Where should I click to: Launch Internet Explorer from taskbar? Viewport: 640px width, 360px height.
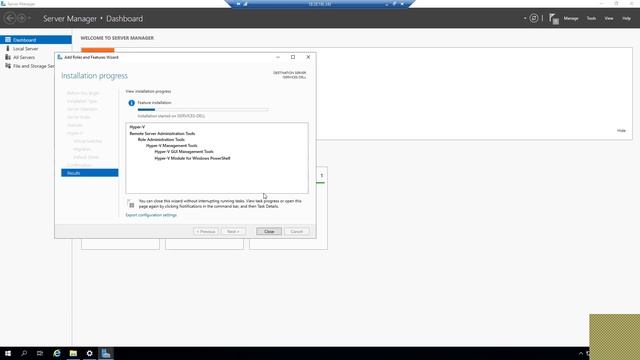pos(57,353)
